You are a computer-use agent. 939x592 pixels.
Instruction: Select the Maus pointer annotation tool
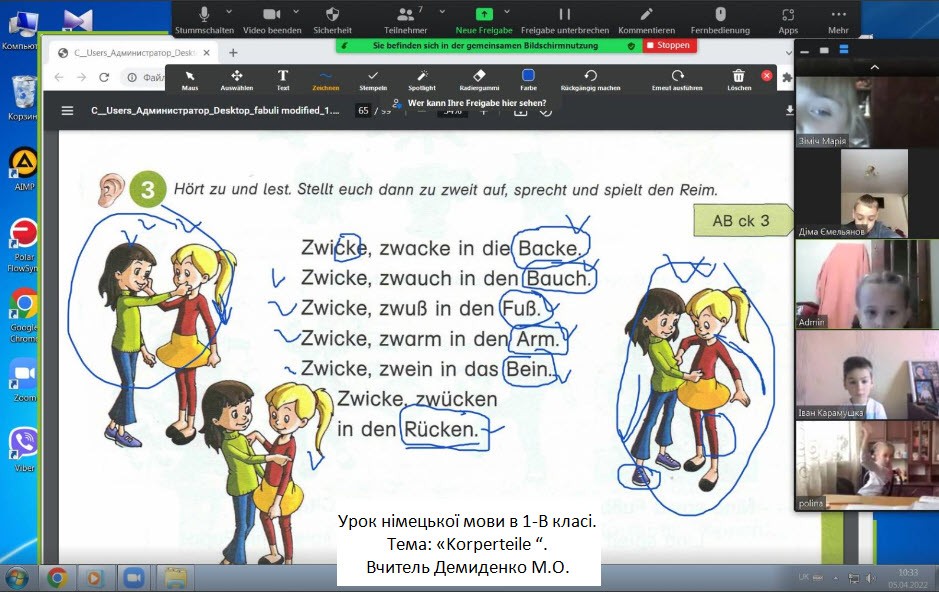coord(190,79)
